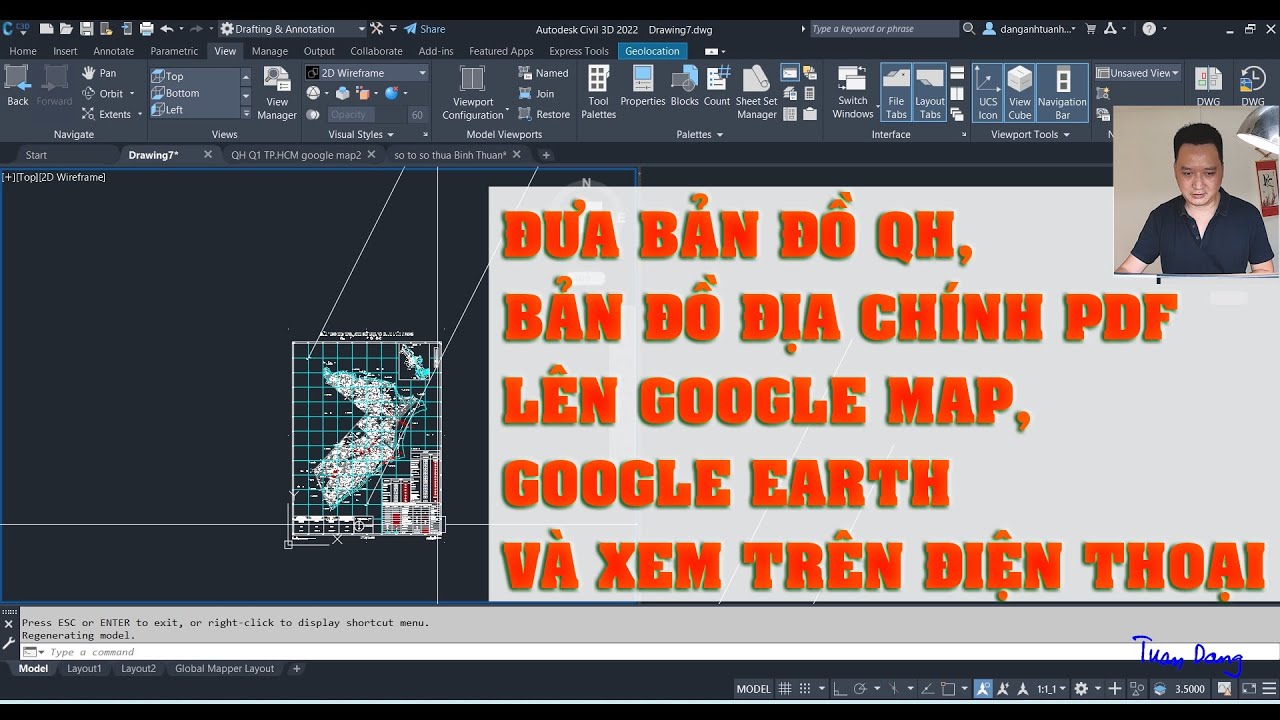Click the Workspace Switching gear in status bar
Screen dimensions: 1280x720
pyautogui.click(x=1081, y=689)
